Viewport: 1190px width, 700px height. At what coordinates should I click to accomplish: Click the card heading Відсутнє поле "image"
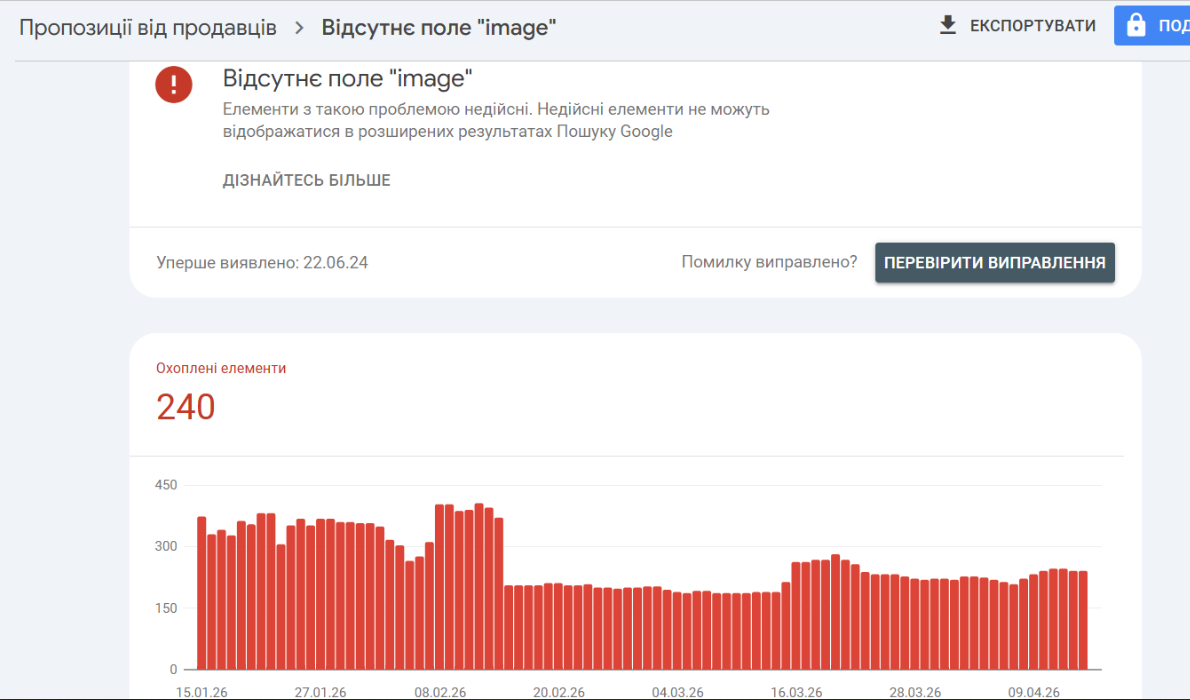pos(348,78)
